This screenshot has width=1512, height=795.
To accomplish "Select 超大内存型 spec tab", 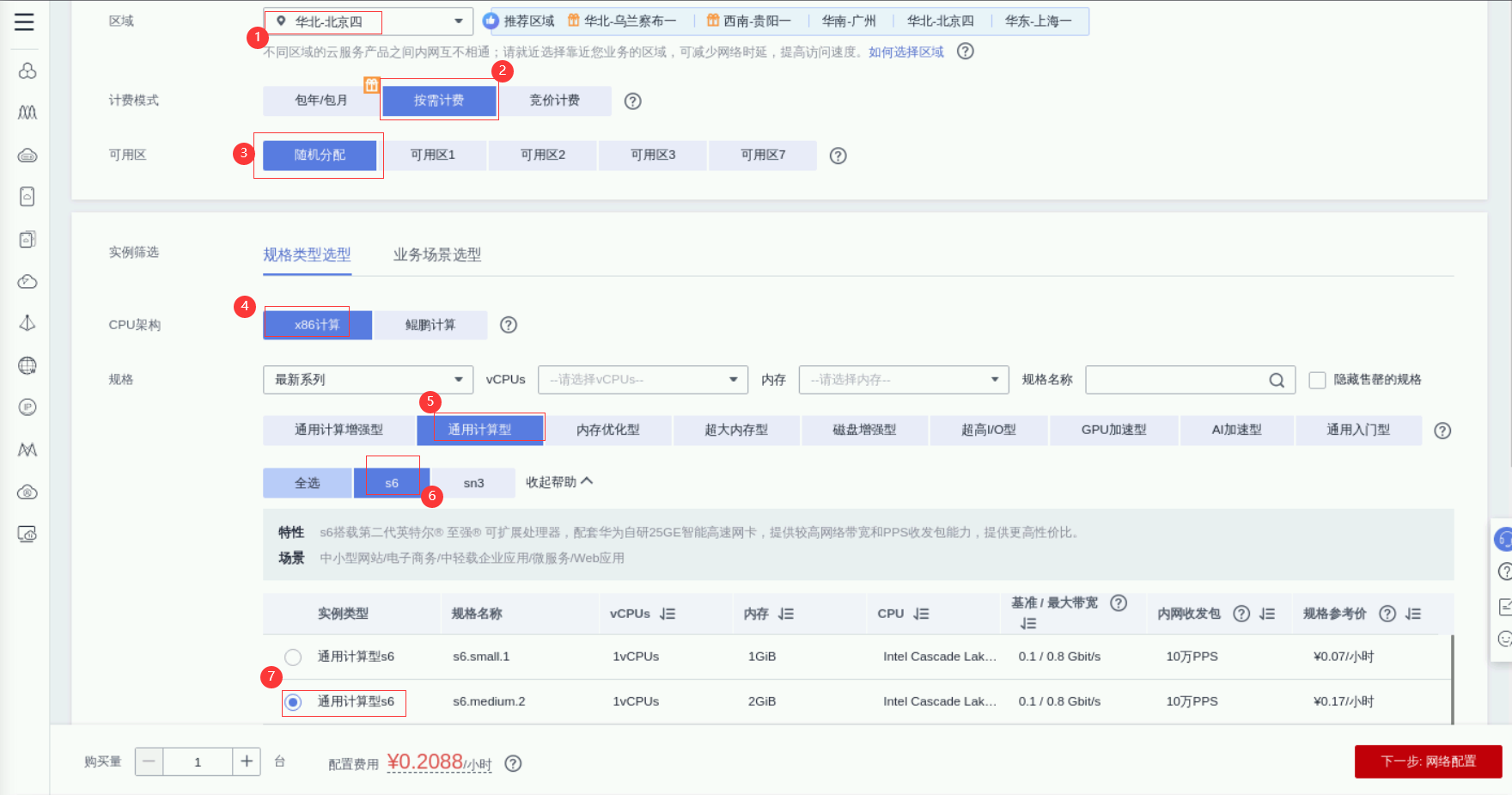I will point(736,430).
